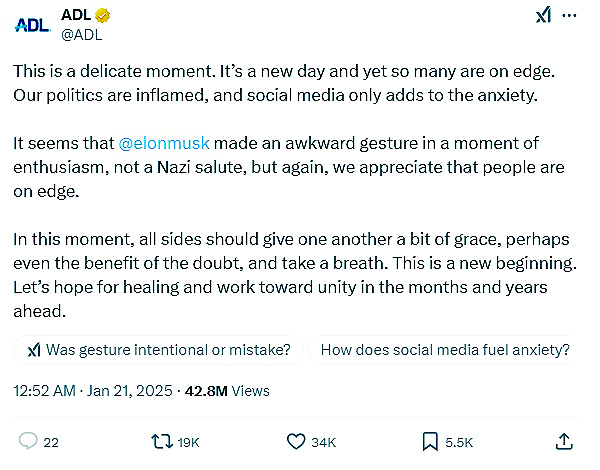Click the ADL profile avatar logo
Viewport: 600px width, 470px height.
[x=33, y=22]
